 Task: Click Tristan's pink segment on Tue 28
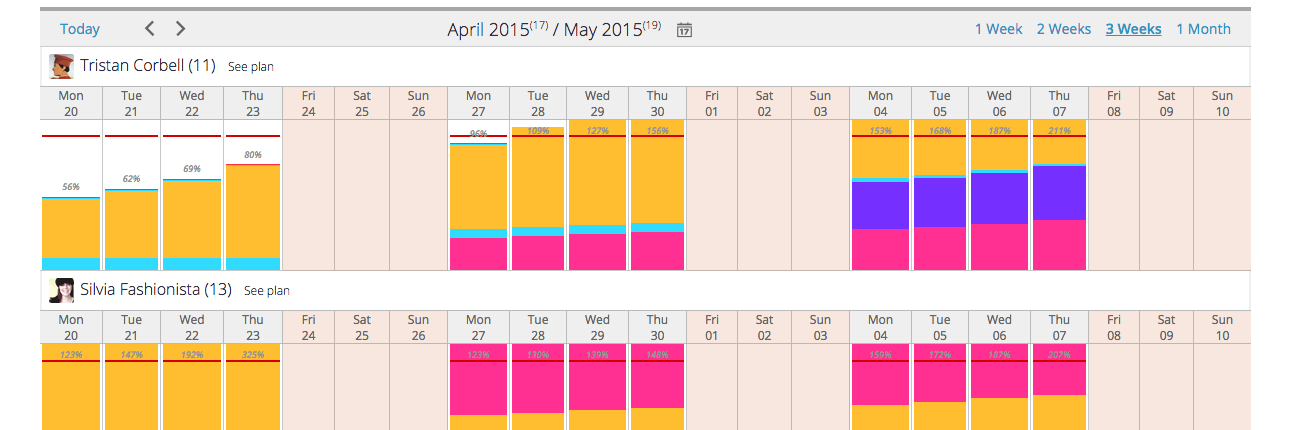click(x=538, y=252)
